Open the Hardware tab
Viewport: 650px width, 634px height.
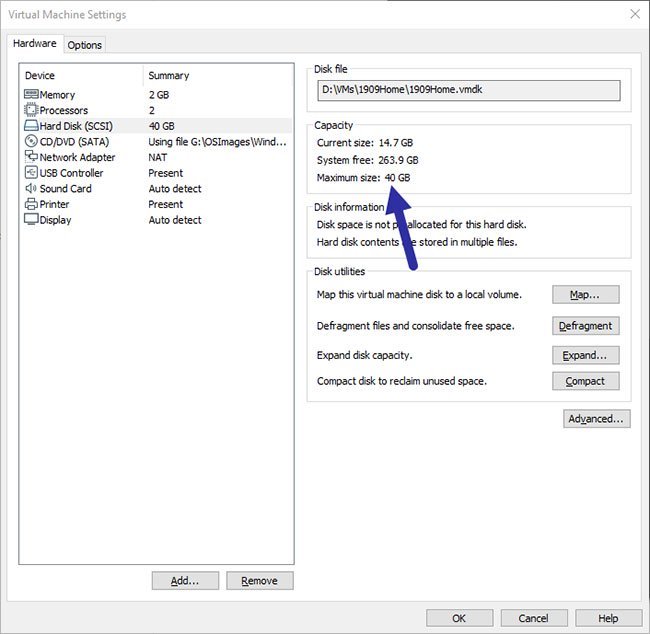click(x=35, y=44)
